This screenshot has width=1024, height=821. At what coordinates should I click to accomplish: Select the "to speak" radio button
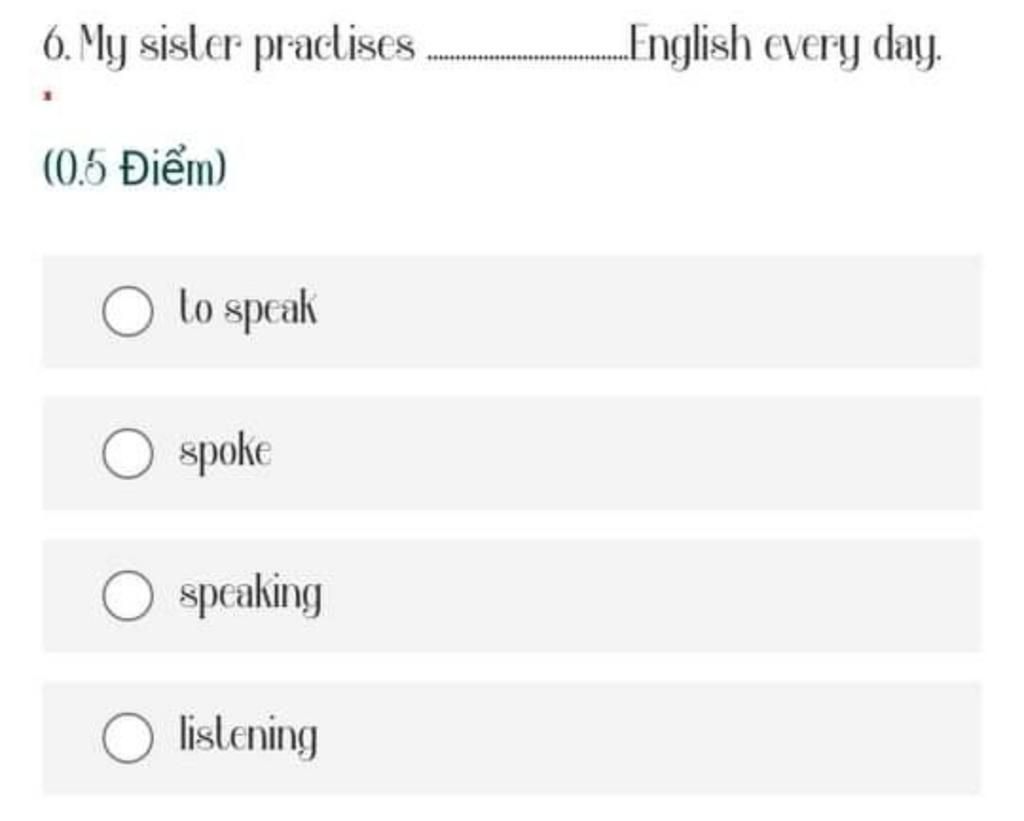tap(128, 311)
